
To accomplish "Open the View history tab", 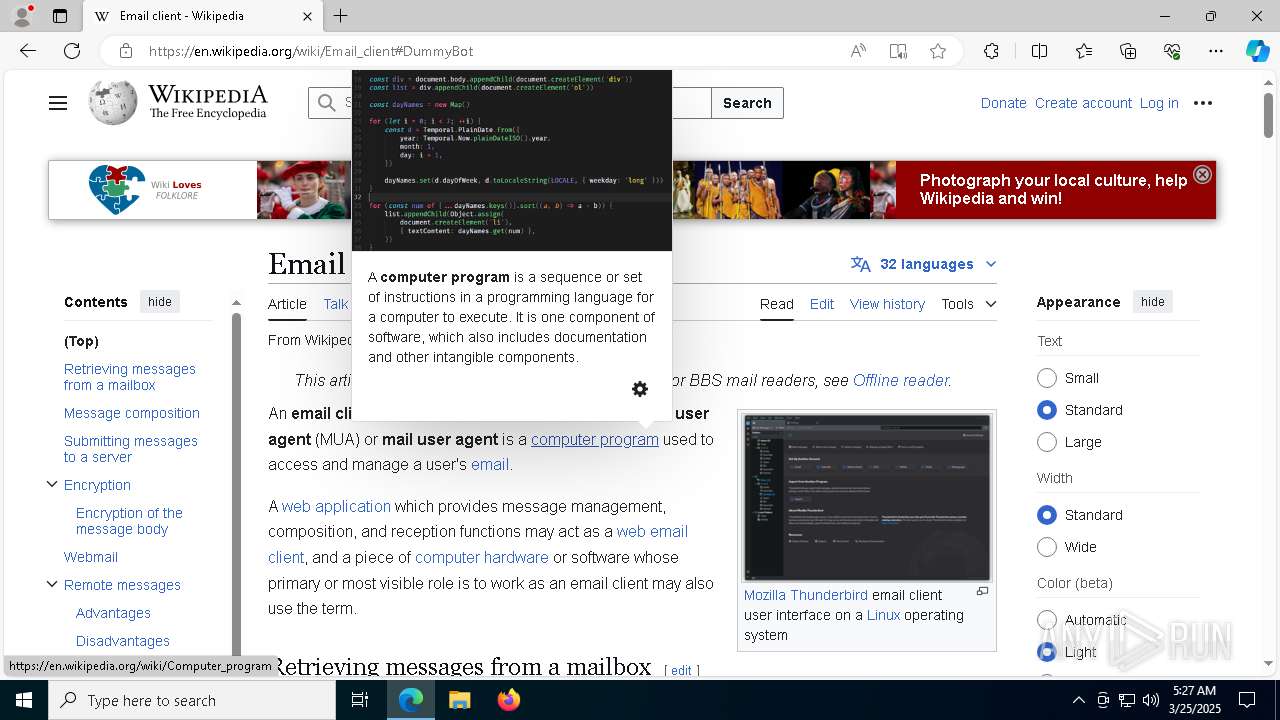I will (887, 304).
